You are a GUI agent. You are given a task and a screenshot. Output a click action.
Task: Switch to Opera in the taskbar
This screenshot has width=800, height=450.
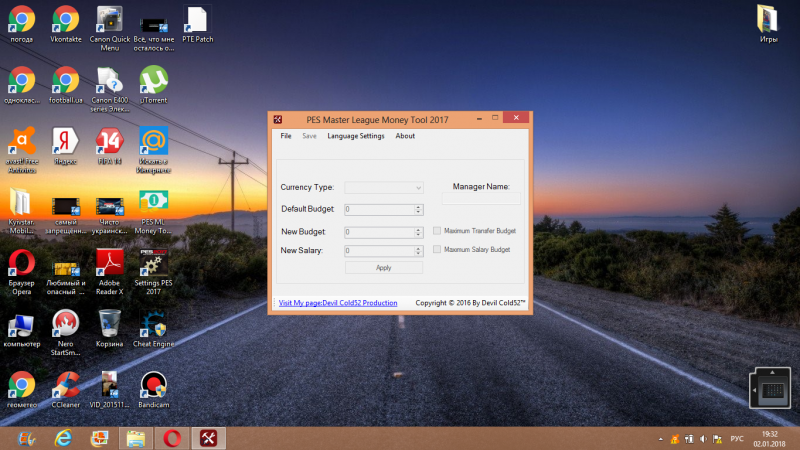[172, 438]
